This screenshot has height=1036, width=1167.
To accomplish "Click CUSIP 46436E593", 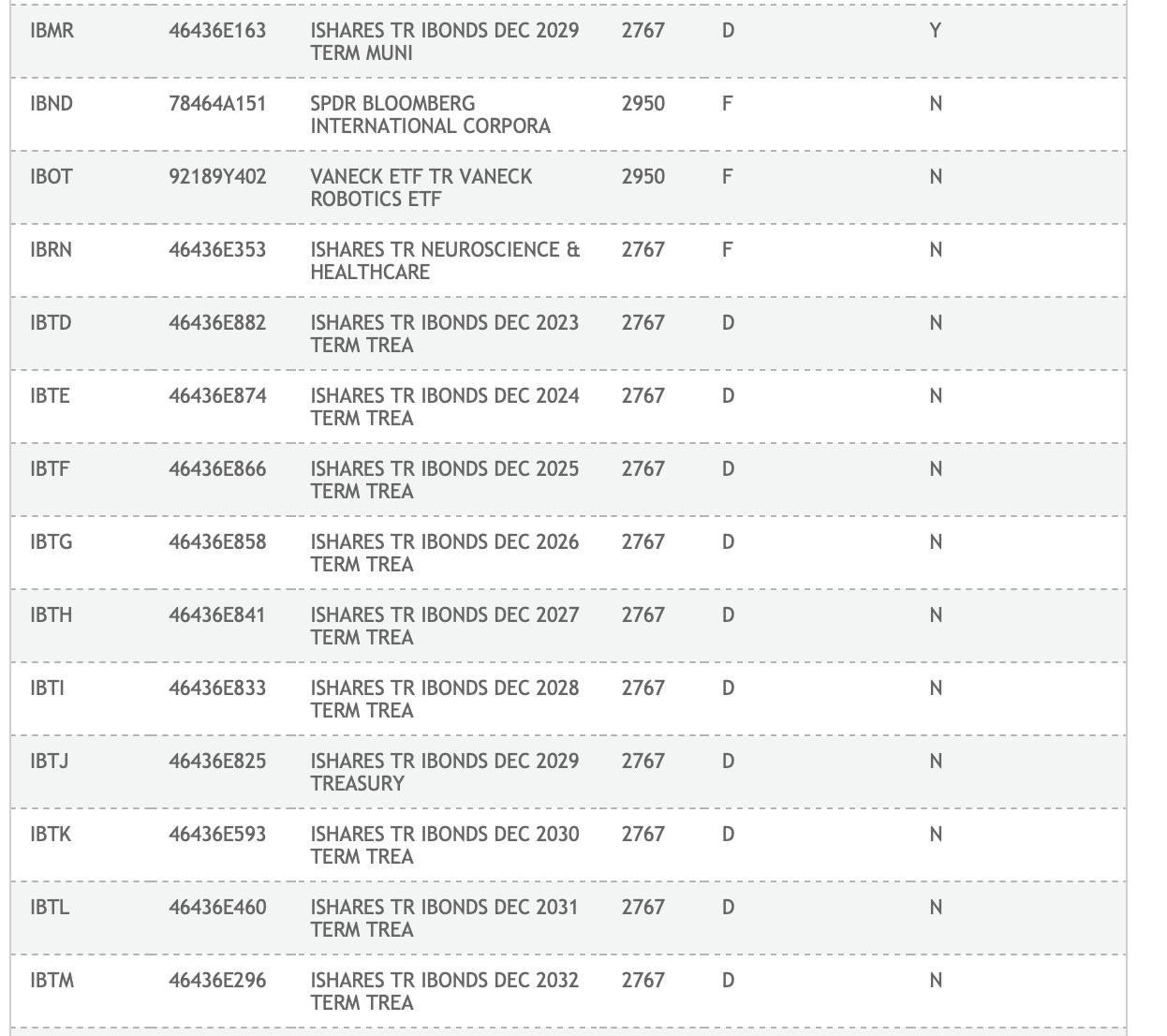I will click(217, 834).
